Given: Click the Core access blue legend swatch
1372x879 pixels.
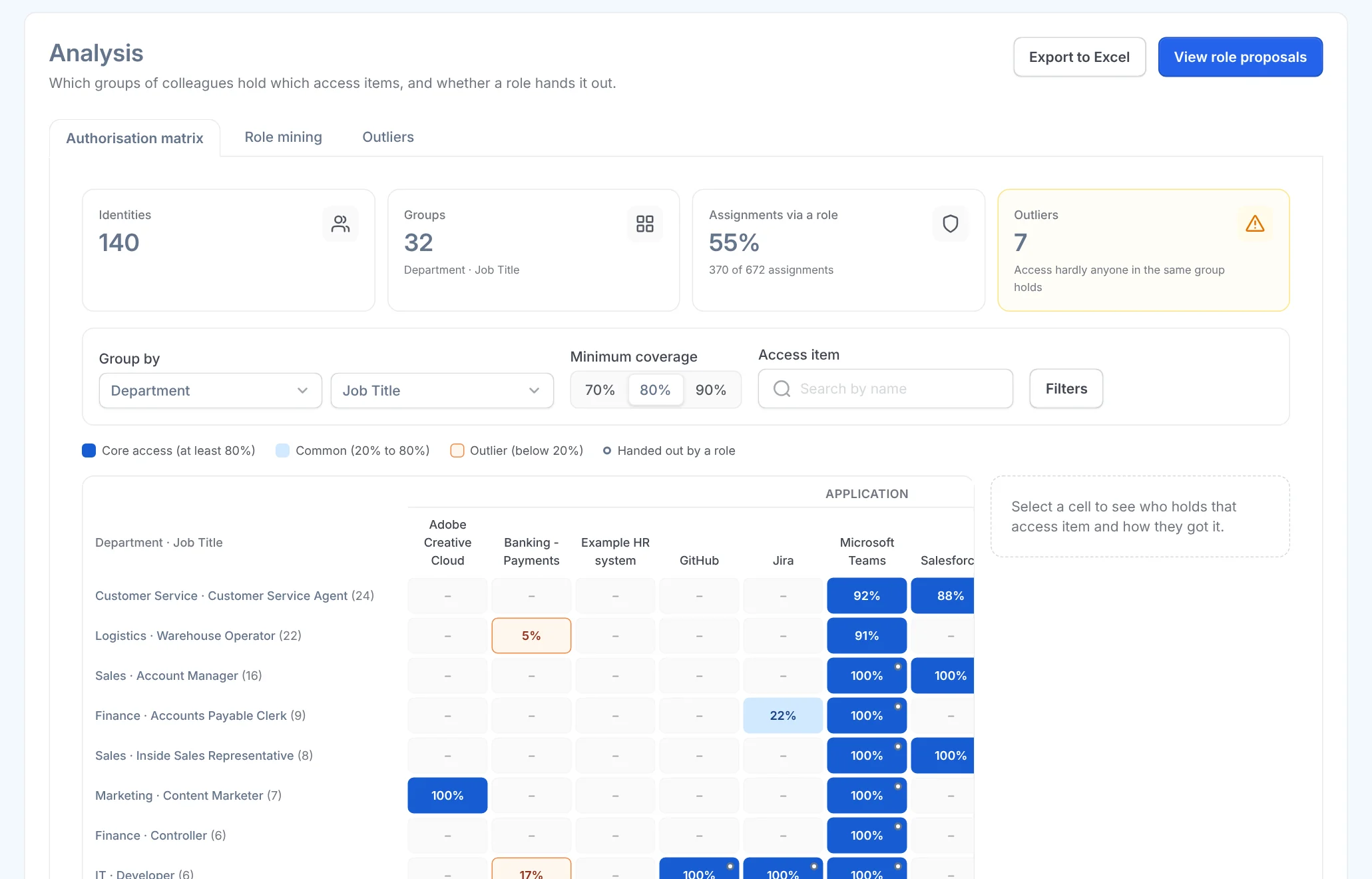Looking at the screenshot, I should 89,451.
